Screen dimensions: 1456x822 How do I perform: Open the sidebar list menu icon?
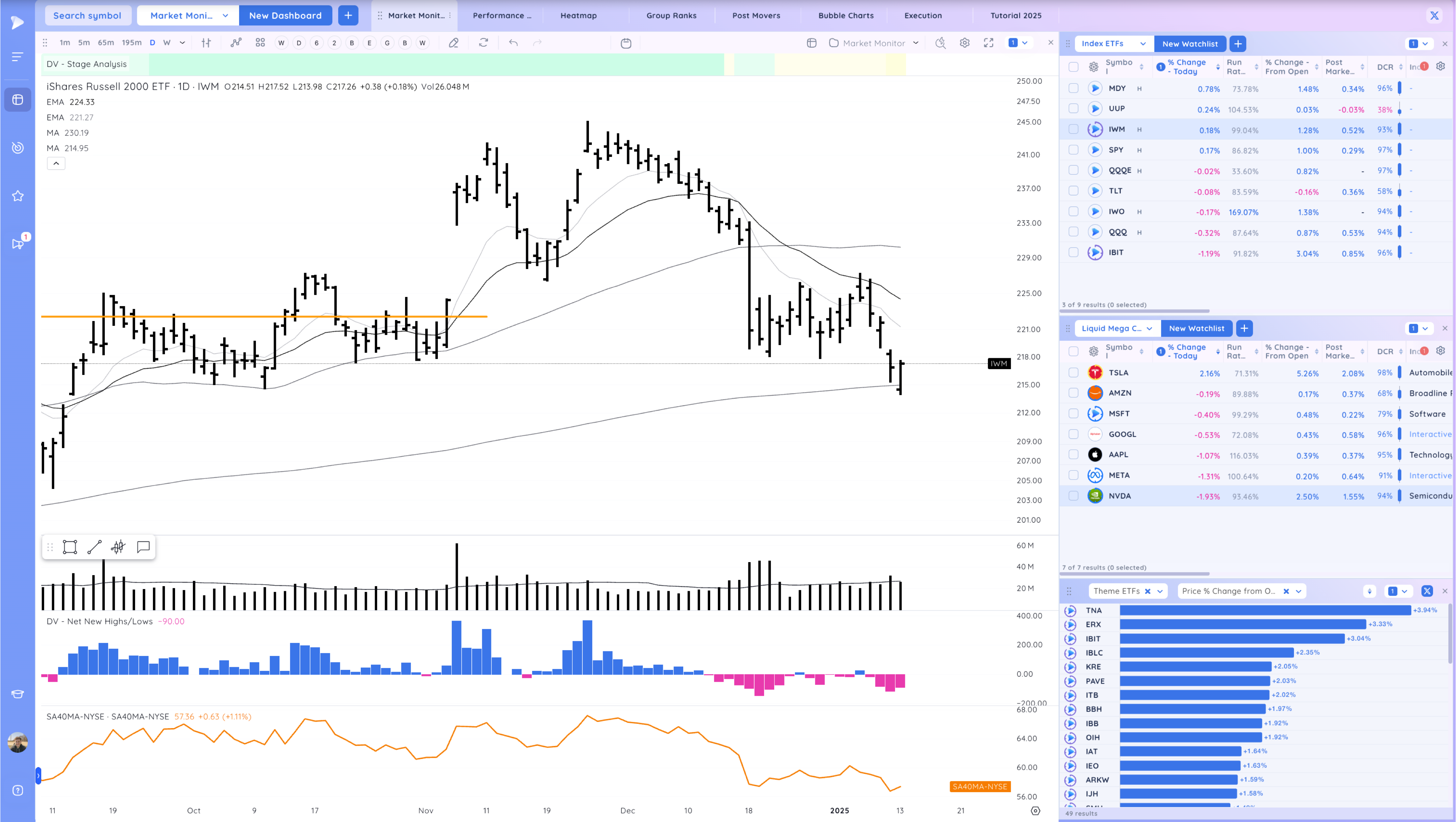coord(17,56)
